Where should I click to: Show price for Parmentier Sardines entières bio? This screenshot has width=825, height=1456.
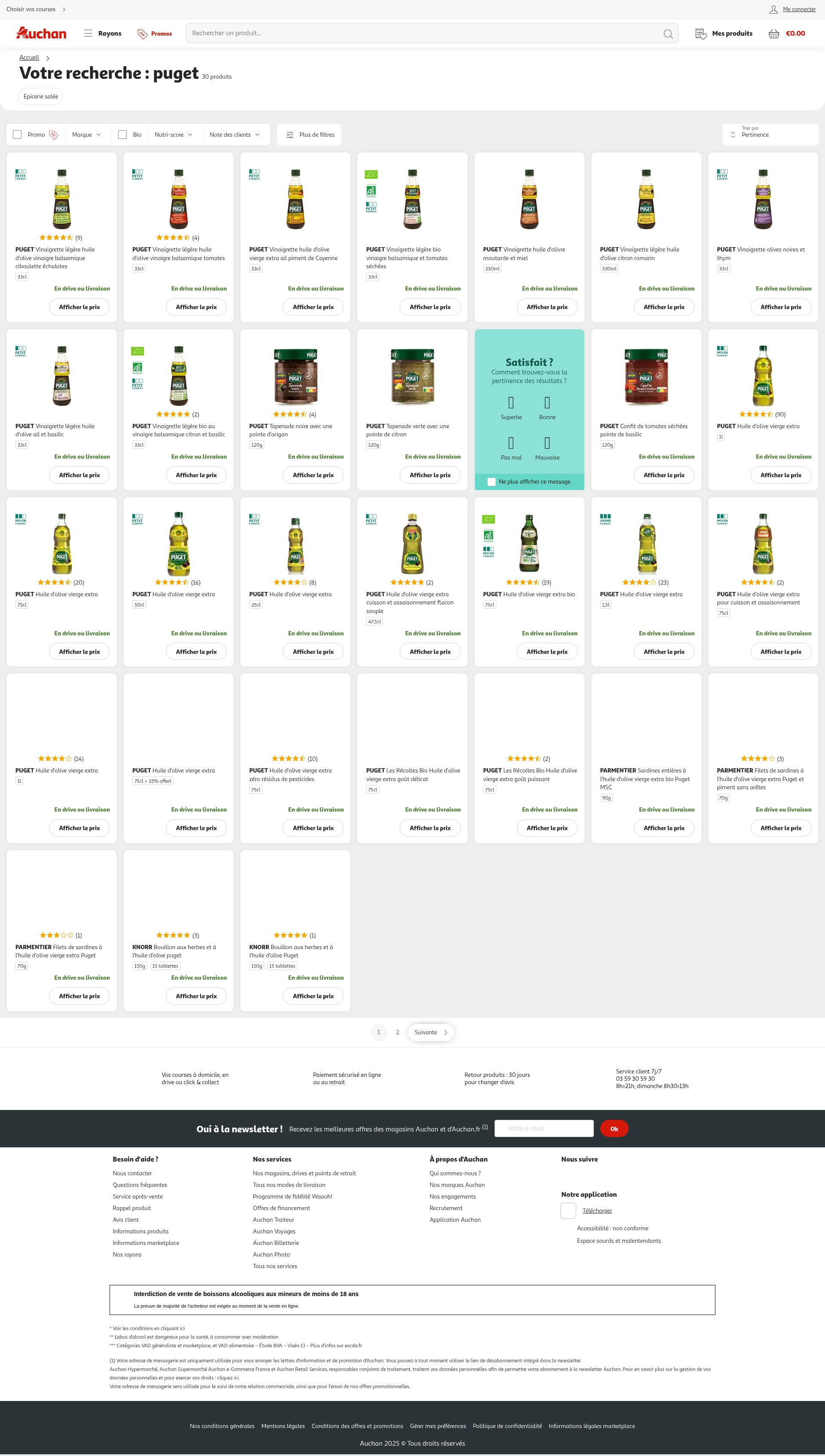[664, 828]
